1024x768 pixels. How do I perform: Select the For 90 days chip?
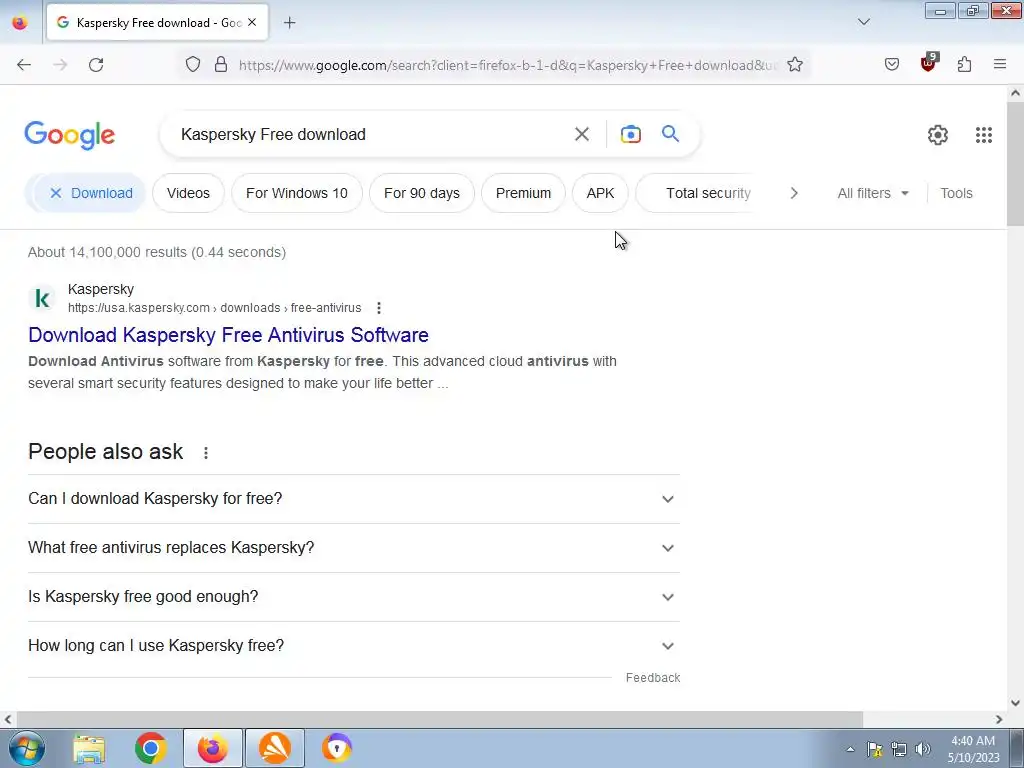[x=422, y=193]
